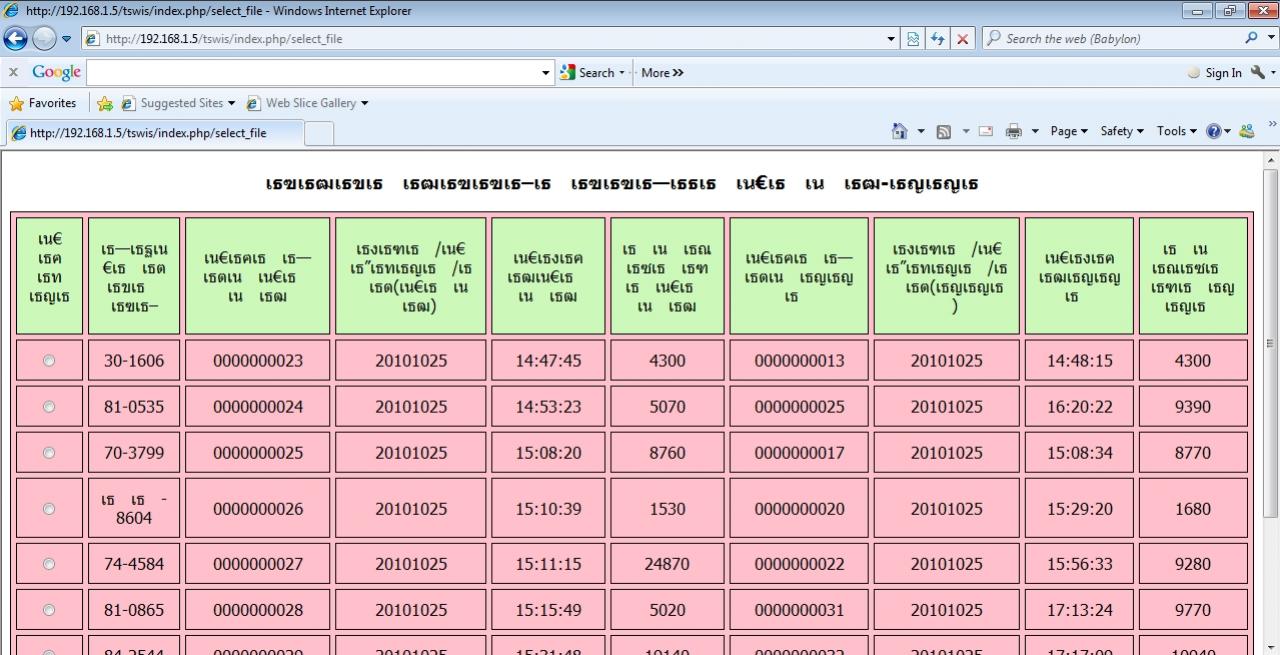Click the Google logo on the toolbar
Screen dimensions: 1280x655
(x=56, y=72)
